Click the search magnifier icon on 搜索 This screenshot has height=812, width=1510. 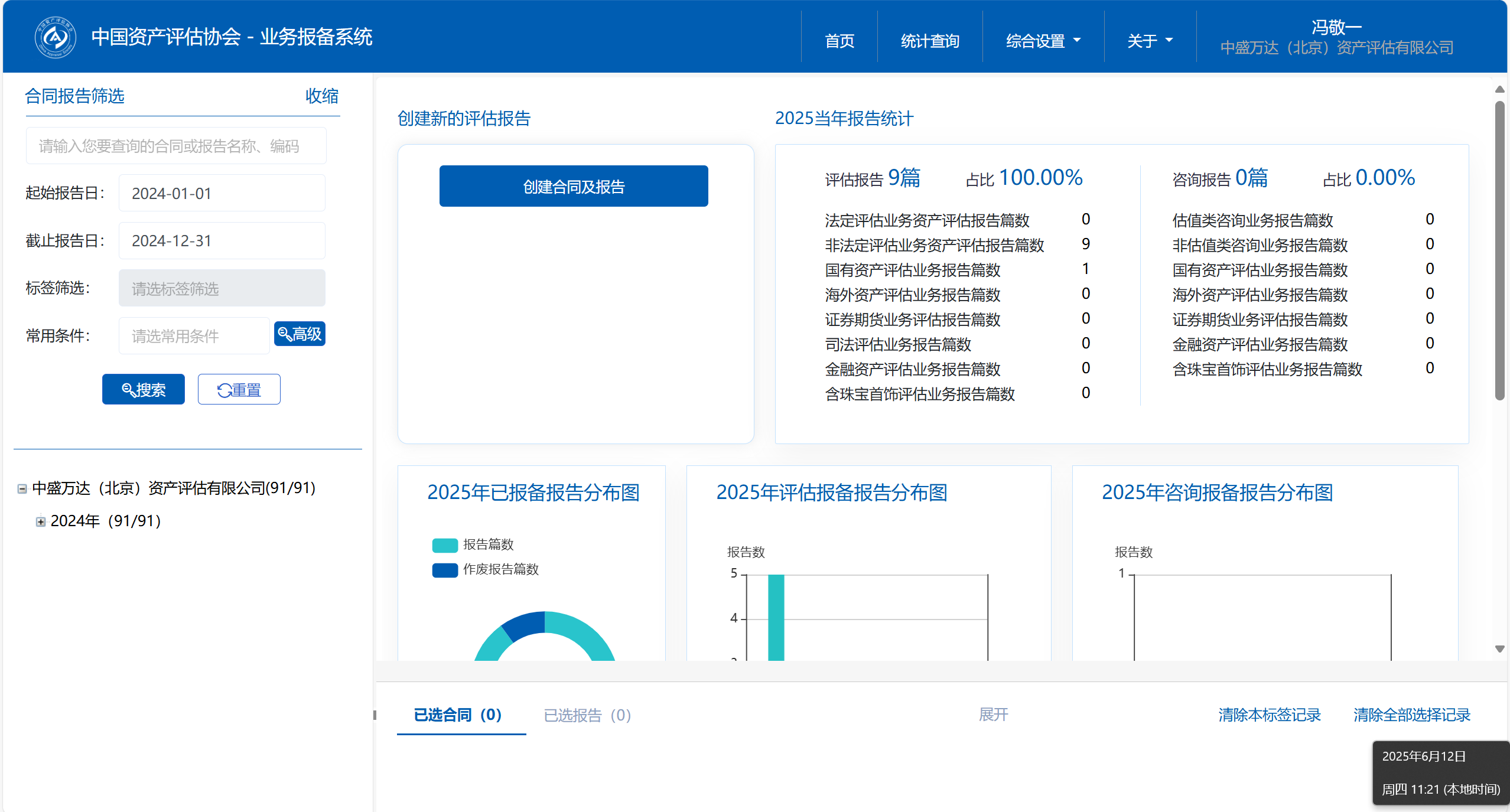128,390
